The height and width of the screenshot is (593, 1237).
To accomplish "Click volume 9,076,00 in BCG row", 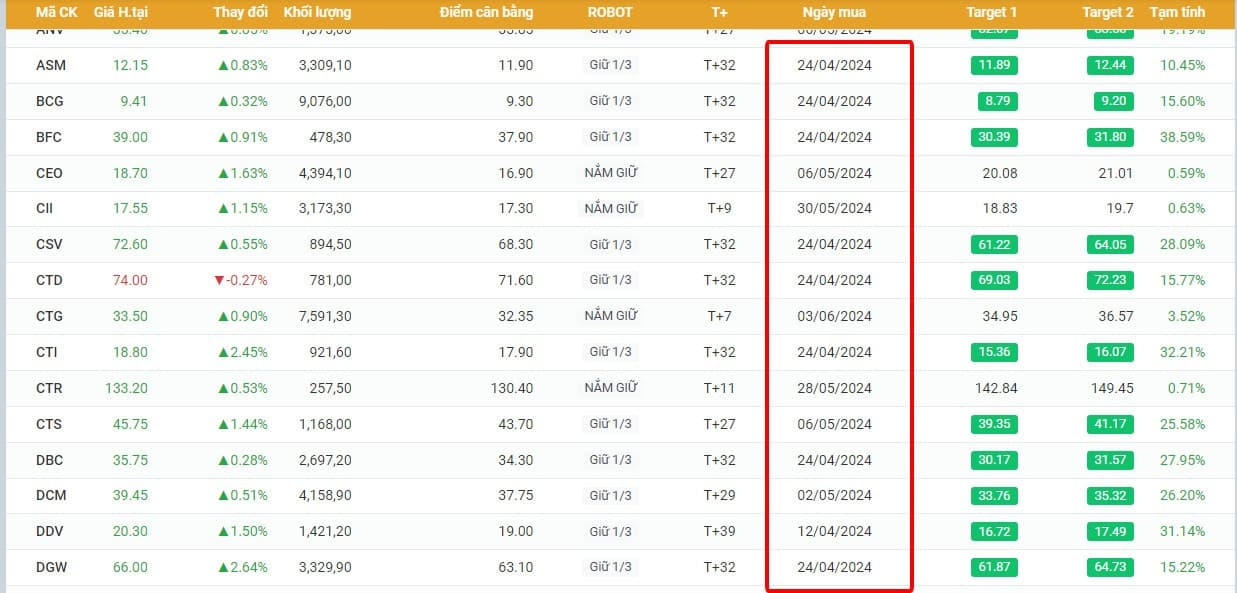I will (324, 101).
